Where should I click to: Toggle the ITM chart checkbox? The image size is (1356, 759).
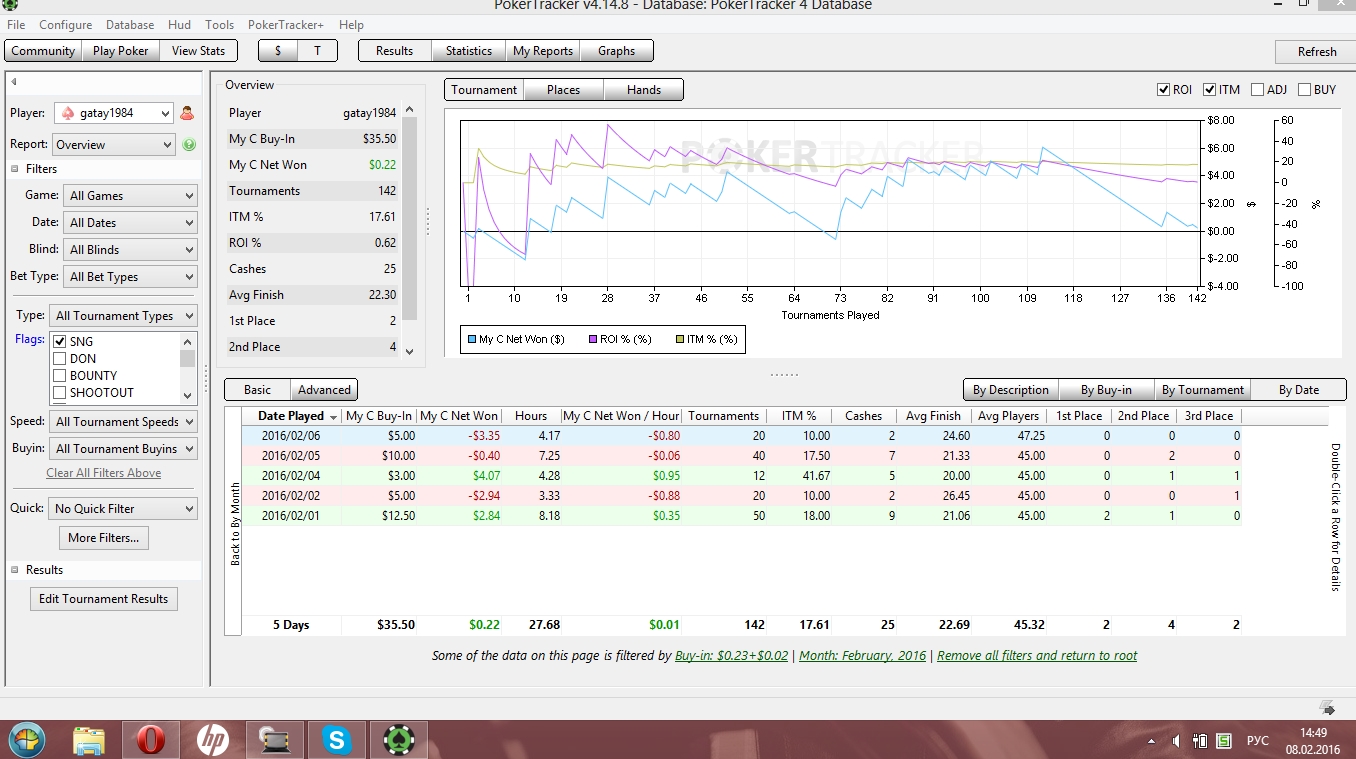tap(1210, 90)
